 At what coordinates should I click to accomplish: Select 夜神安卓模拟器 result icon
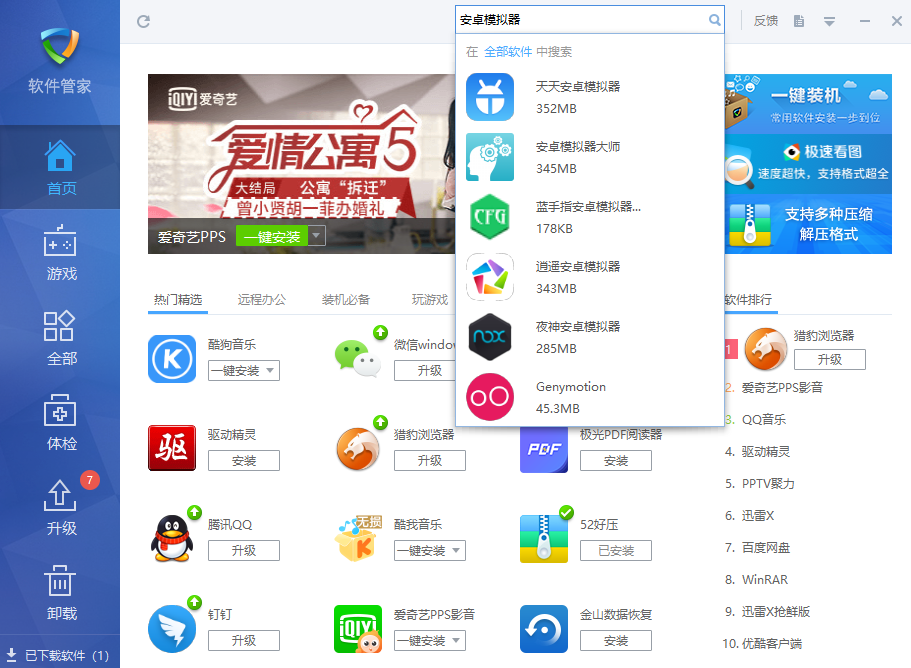pyautogui.click(x=490, y=337)
